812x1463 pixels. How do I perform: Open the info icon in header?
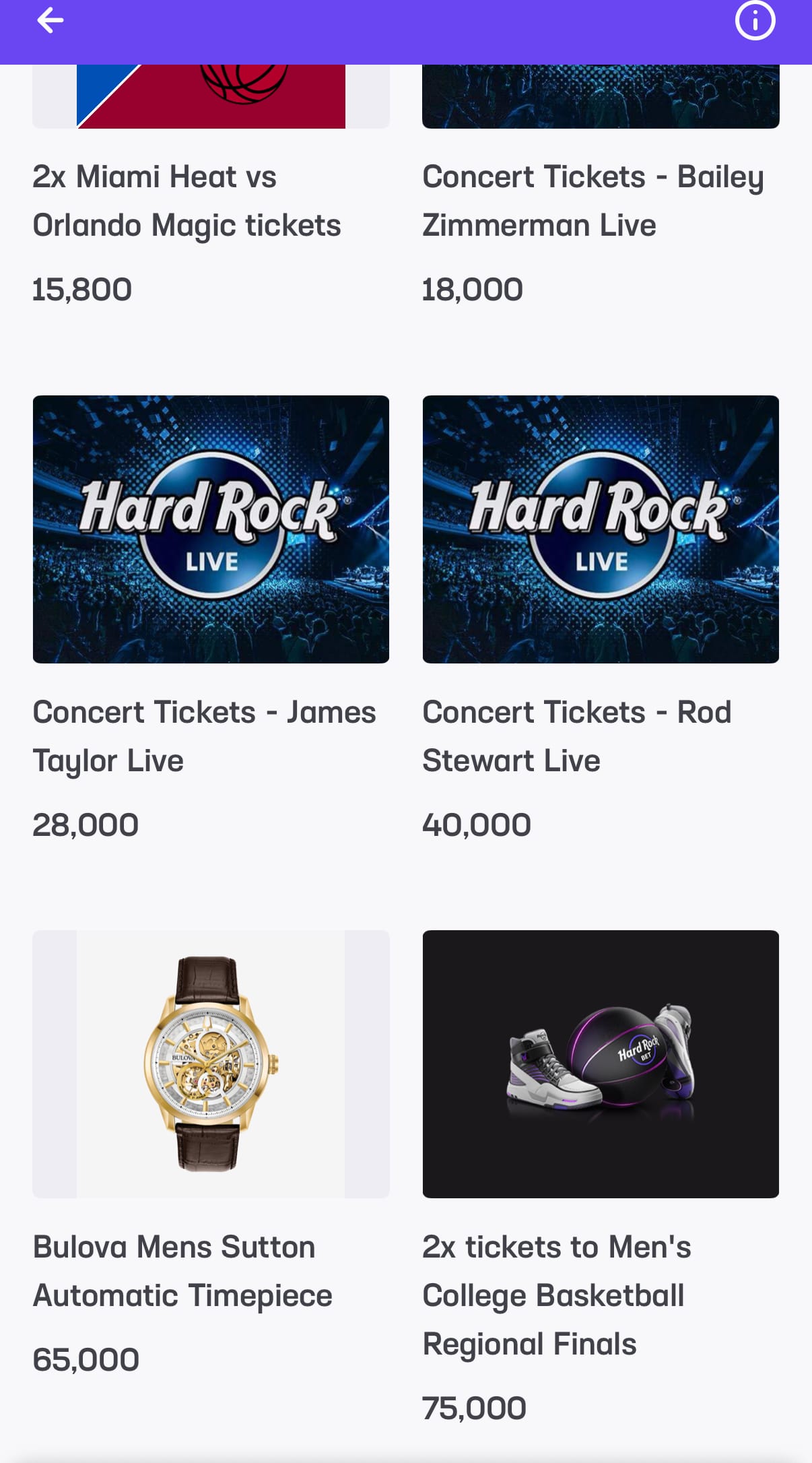point(755,21)
